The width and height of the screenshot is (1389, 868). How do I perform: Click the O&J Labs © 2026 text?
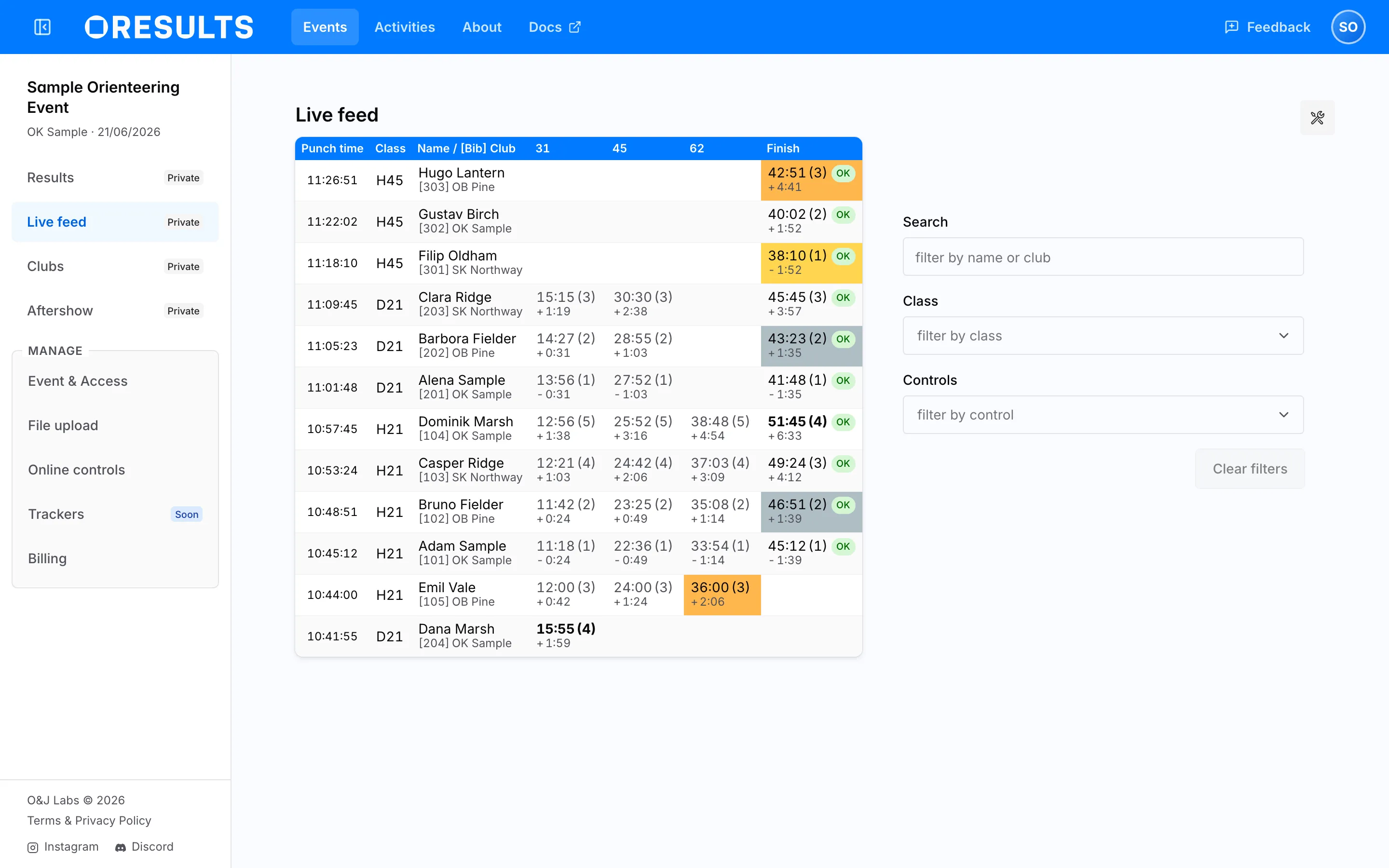point(76,800)
